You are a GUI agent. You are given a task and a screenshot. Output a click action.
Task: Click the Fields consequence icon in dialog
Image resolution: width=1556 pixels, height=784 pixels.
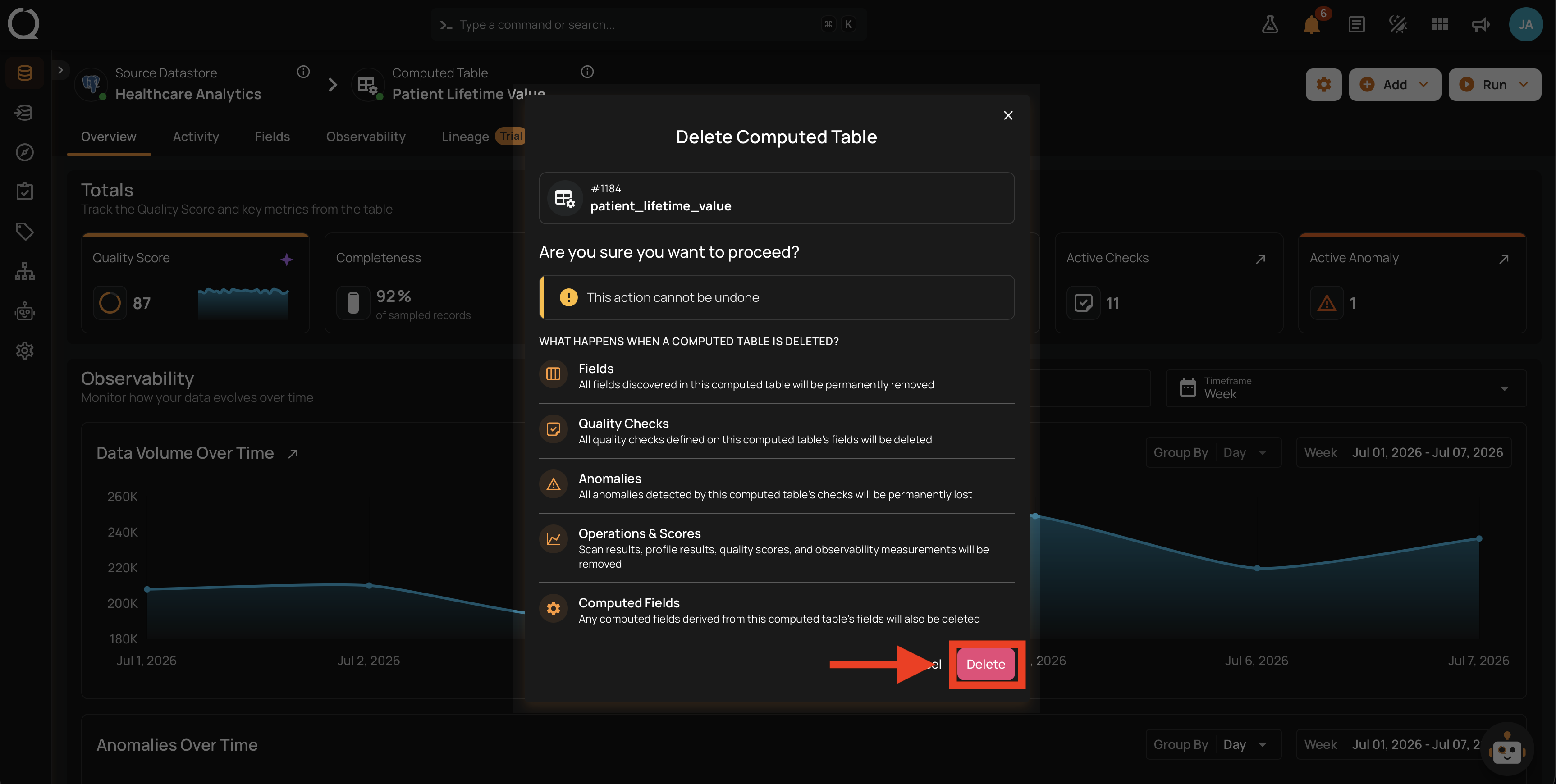[x=553, y=374]
